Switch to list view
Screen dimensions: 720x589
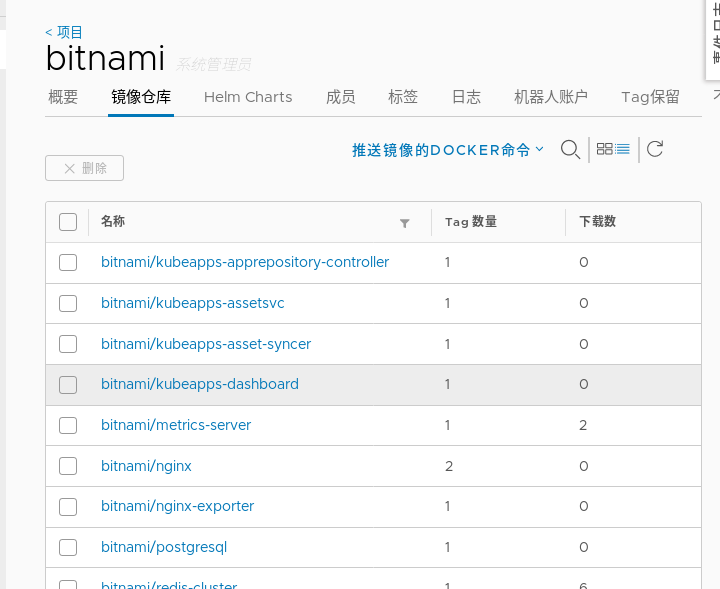623,149
